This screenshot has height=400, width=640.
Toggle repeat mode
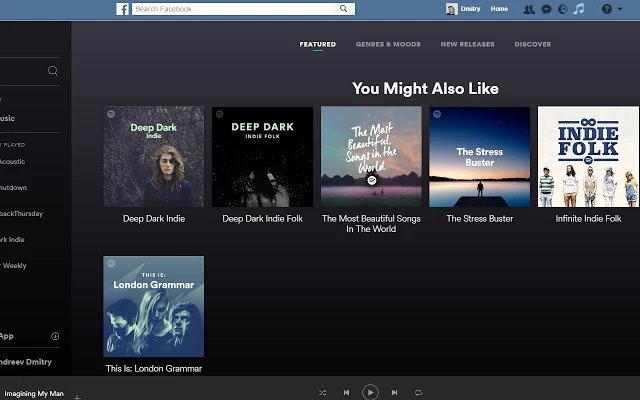point(418,393)
